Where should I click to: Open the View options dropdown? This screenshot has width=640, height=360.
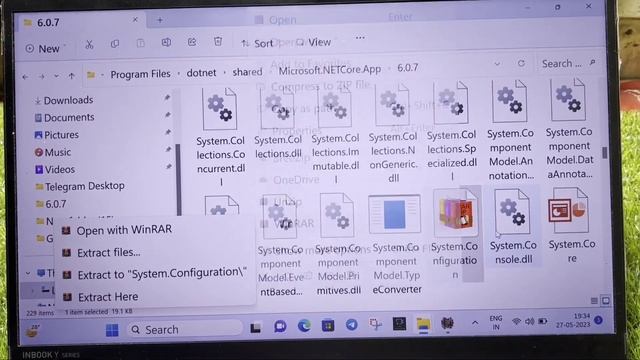313,42
